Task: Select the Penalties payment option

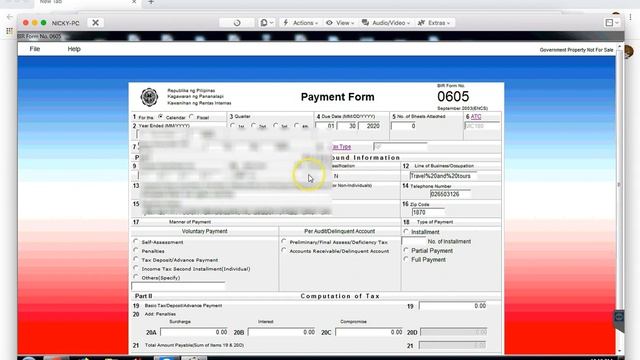Action: 136,251
